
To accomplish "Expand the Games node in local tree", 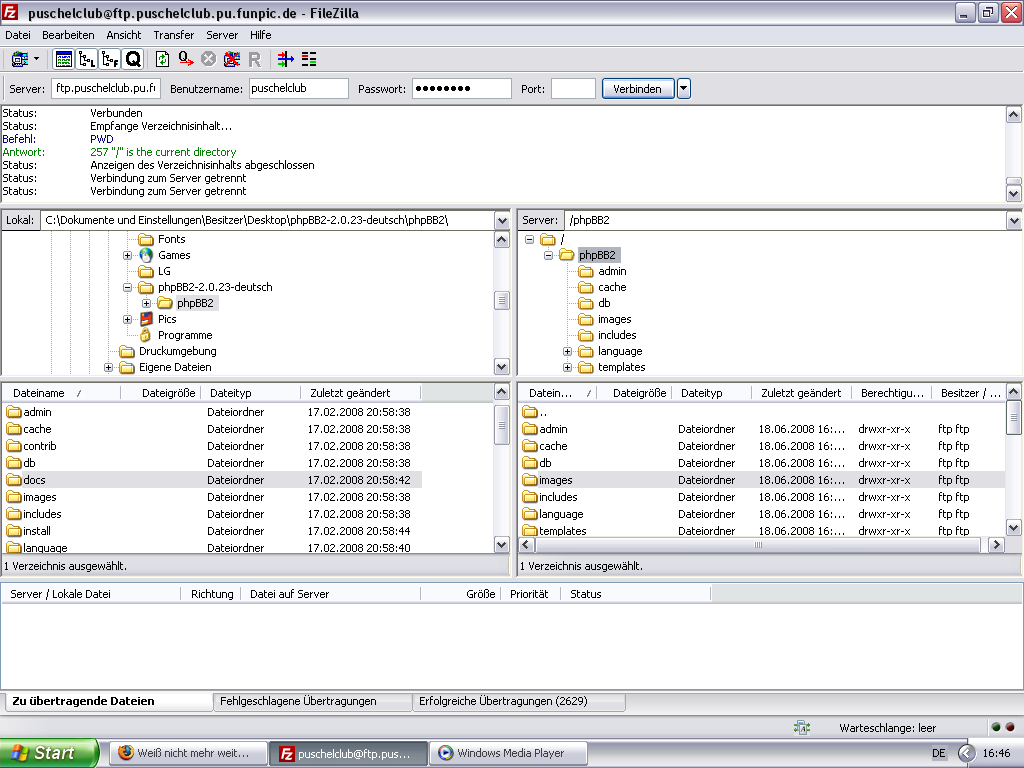I will click(127, 255).
